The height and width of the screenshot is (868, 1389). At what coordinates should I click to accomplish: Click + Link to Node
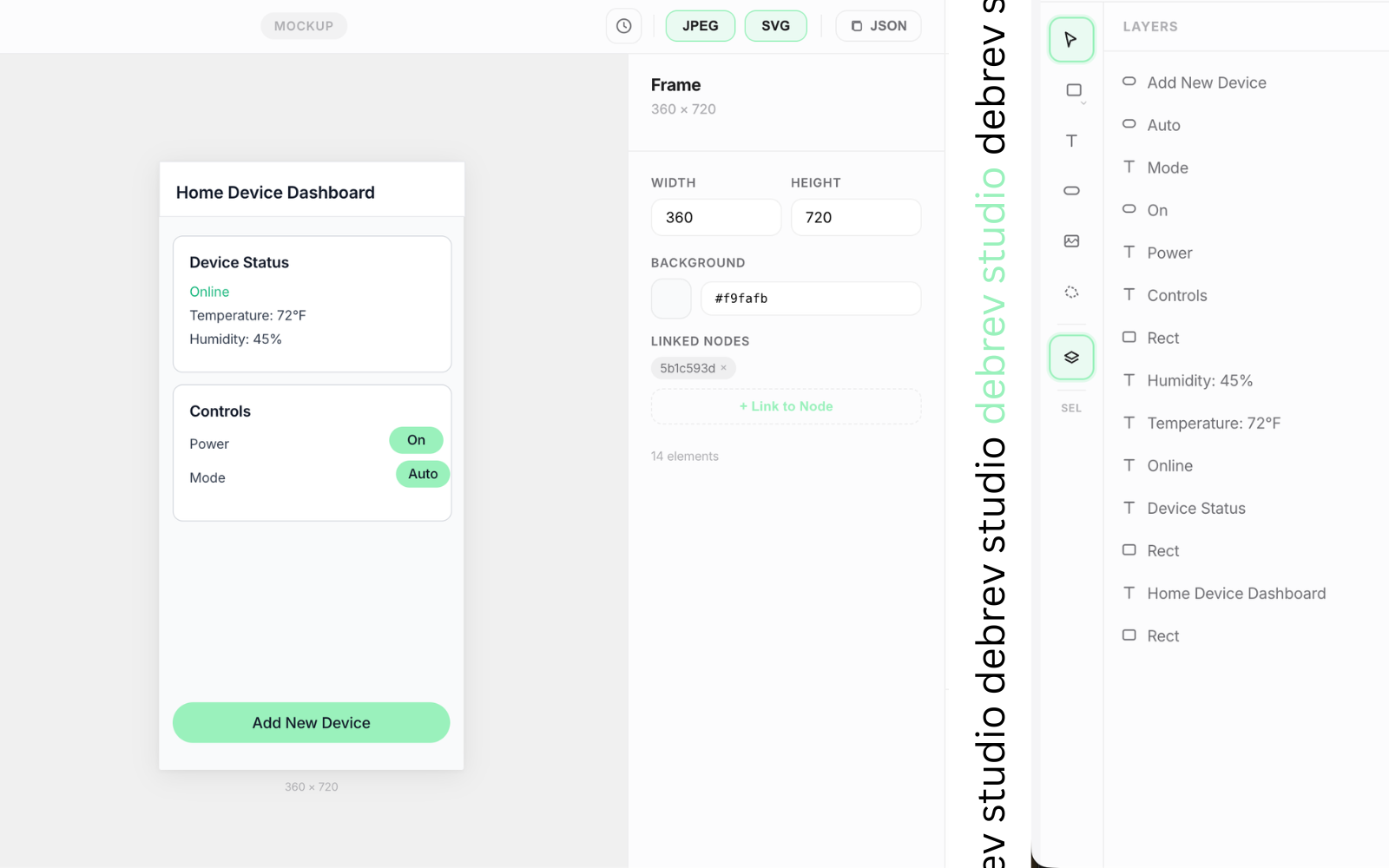[787, 406]
